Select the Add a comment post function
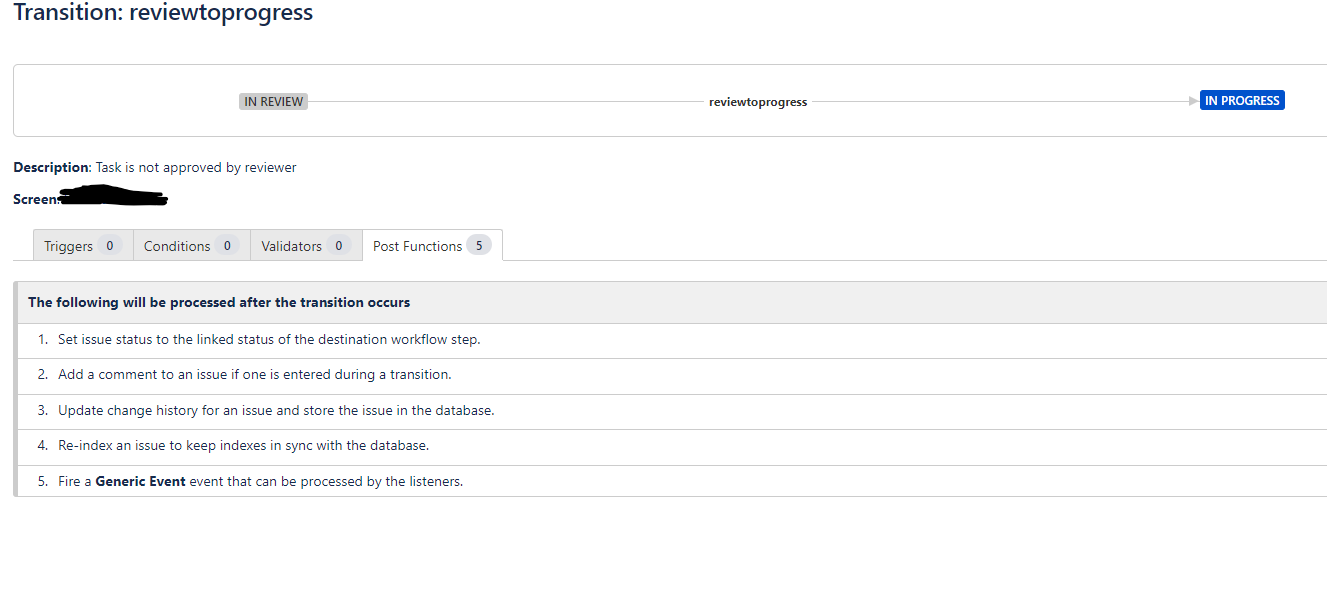Image resolution: width=1327 pixels, height=589 pixels. [672, 375]
